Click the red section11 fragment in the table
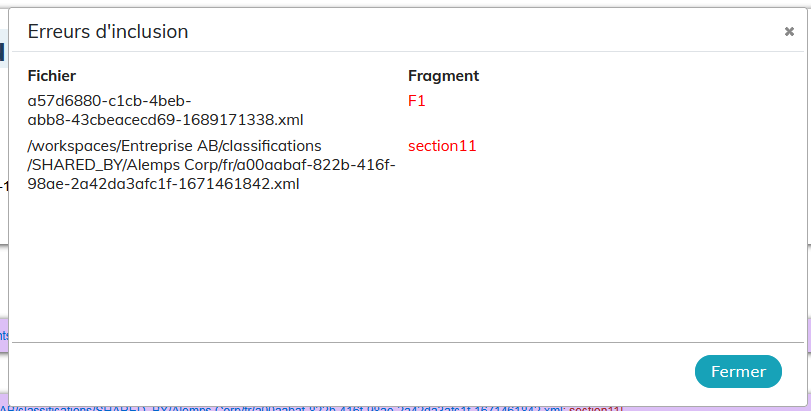Screen dimensions: 811x411 pos(442,146)
